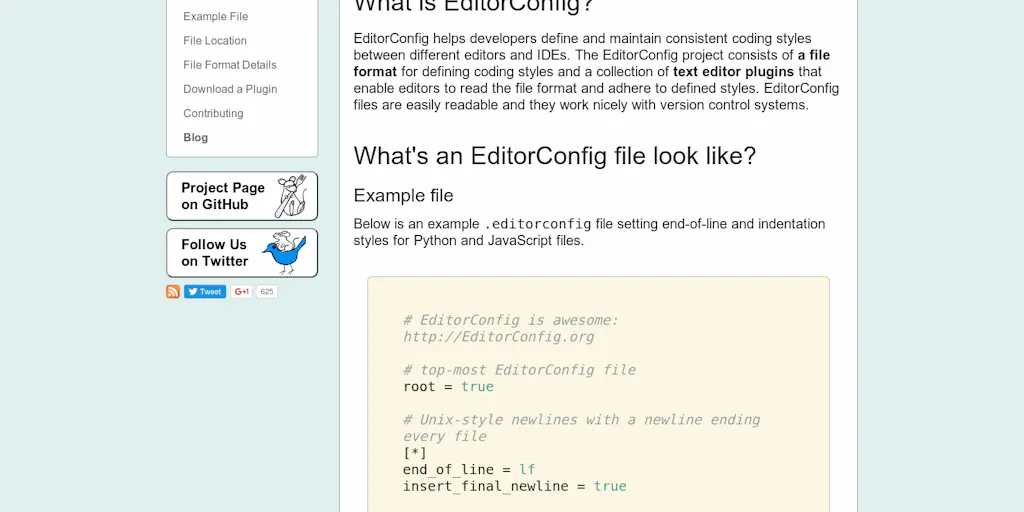Image resolution: width=1024 pixels, height=512 pixels.
Task: Click Follow Us on Twitter button
Action: (x=242, y=253)
